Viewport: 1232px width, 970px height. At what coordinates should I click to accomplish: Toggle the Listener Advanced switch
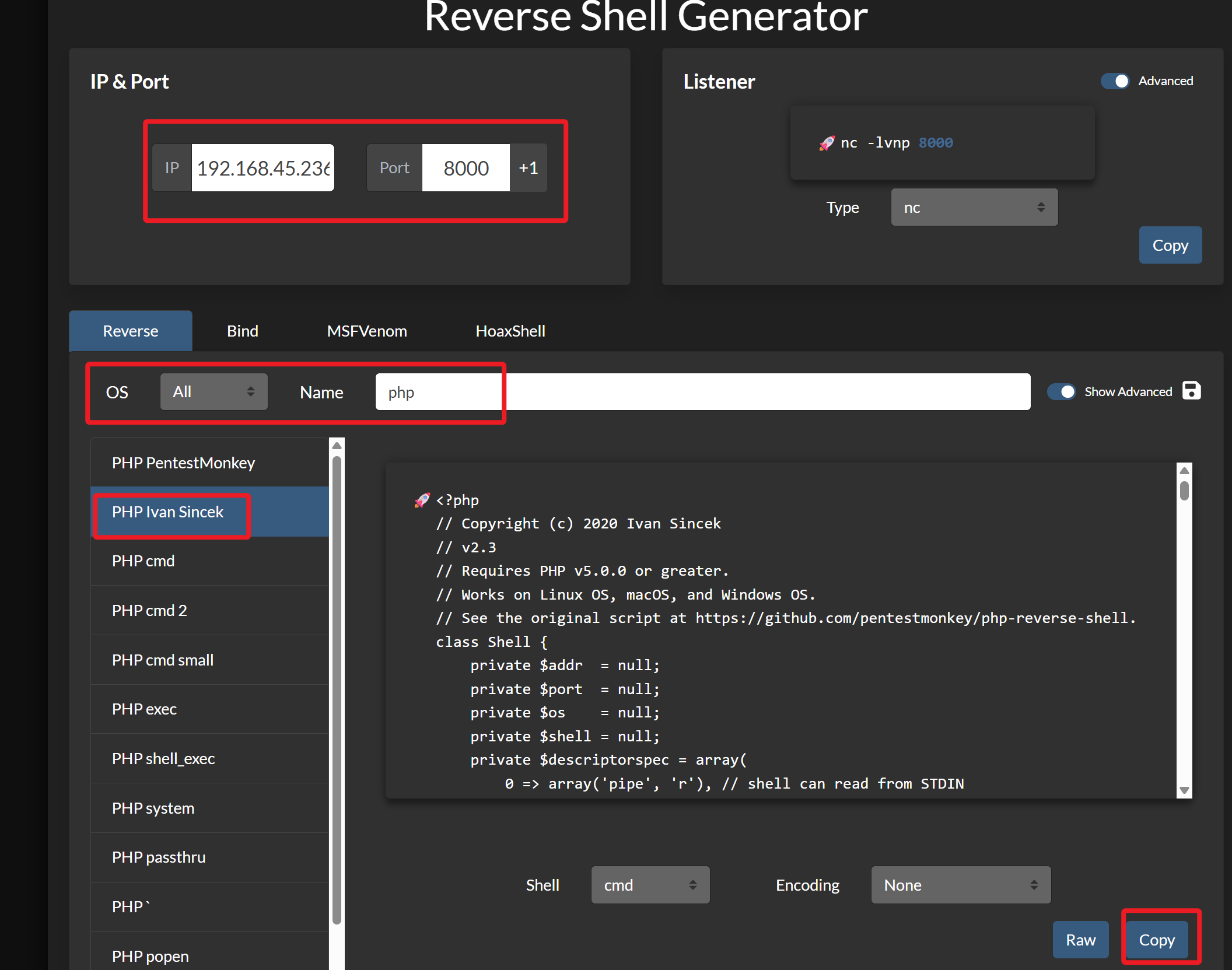[x=1115, y=81]
